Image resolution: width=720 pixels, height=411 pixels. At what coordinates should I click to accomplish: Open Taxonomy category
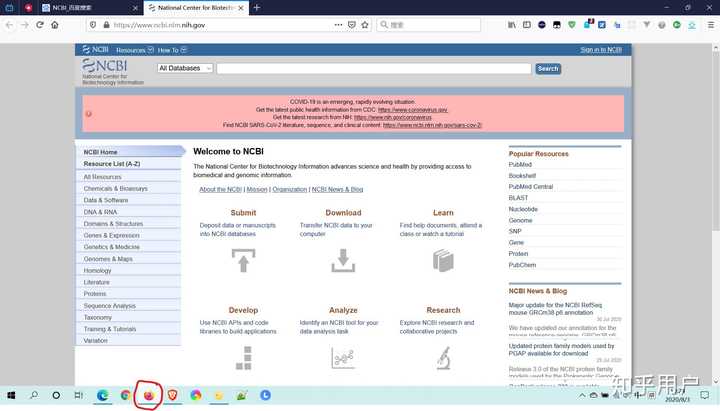[x=97, y=317]
